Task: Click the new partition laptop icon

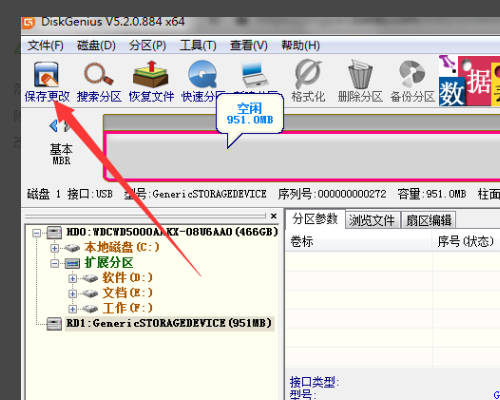Action: (255, 75)
